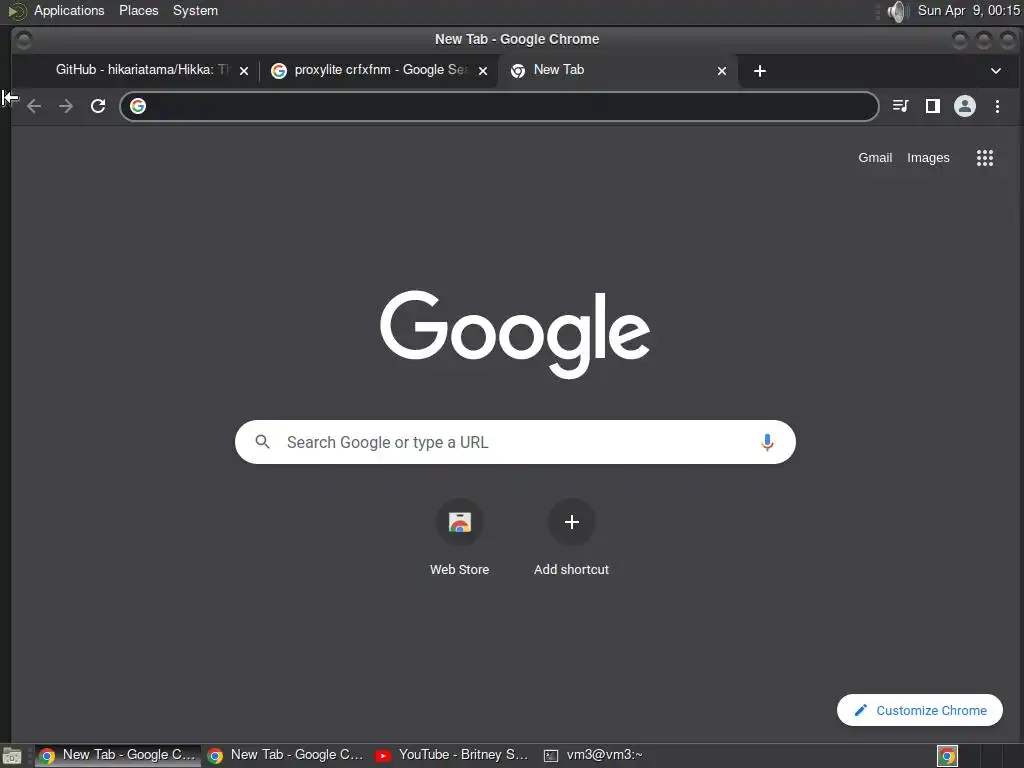The image size is (1024, 768).
Task: Open the media controls icon in toolbar
Action: (901, 106)
